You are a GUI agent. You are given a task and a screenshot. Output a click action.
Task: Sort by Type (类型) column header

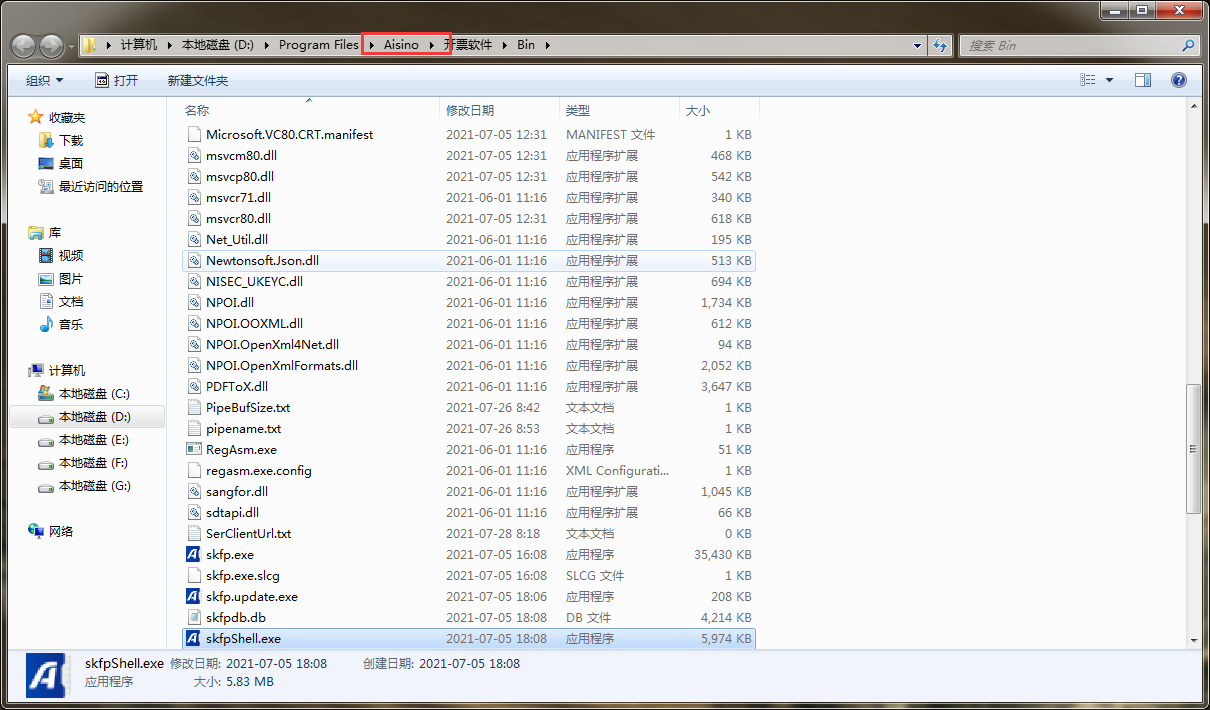coord(619,110)
